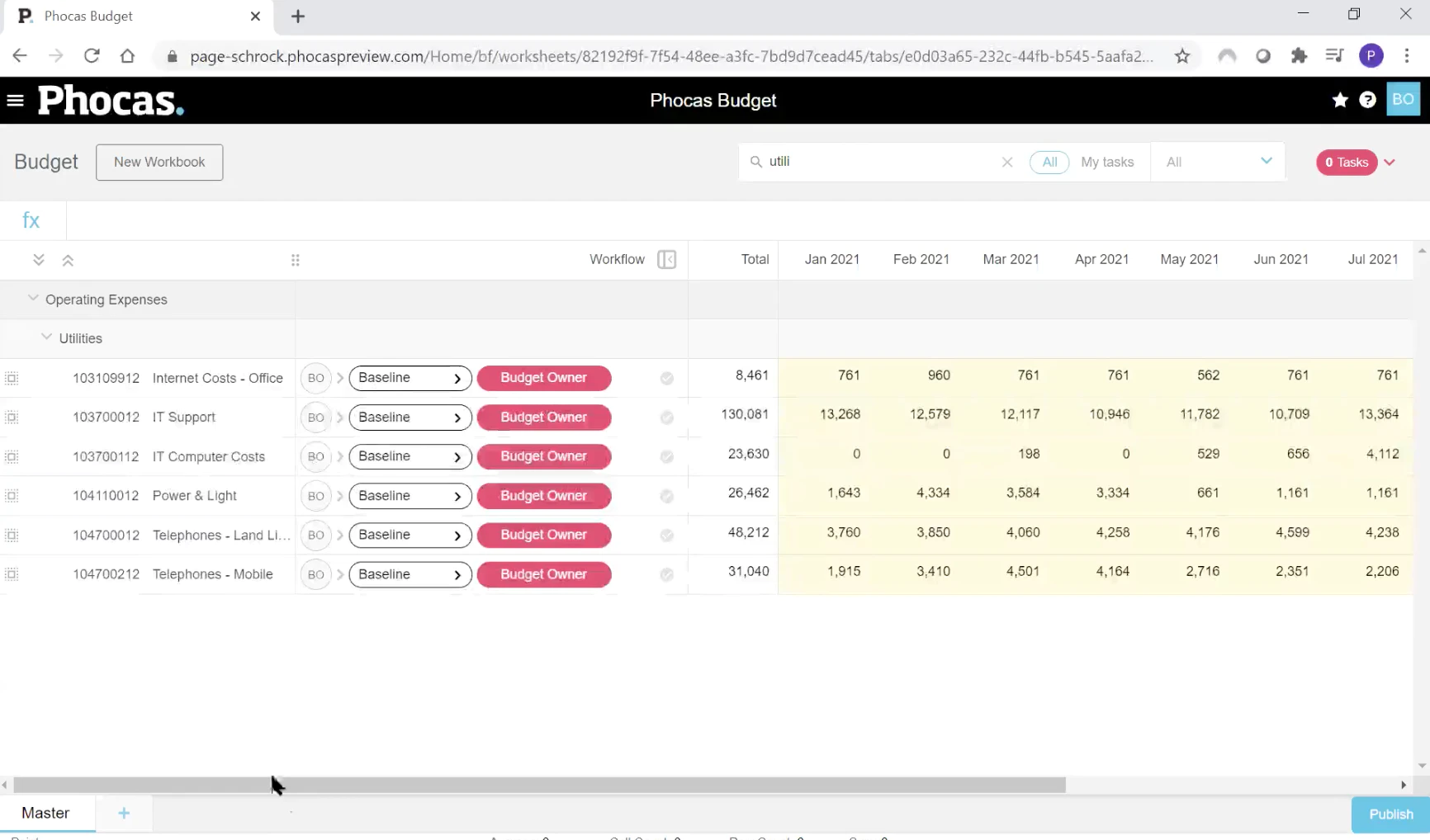Click the fx formula icon

tap(31, 220)
